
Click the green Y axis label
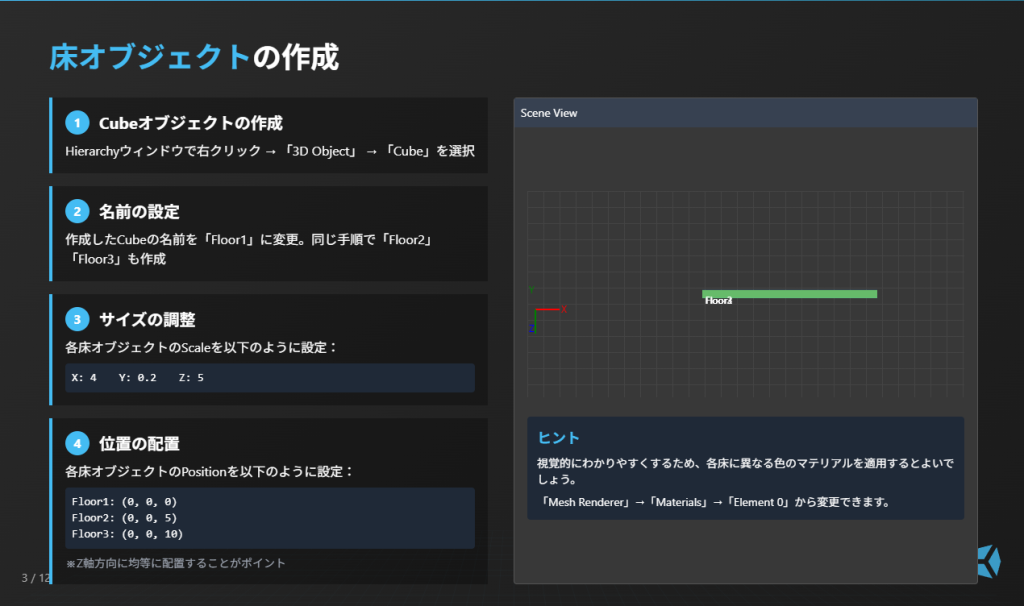coord(532,290)
